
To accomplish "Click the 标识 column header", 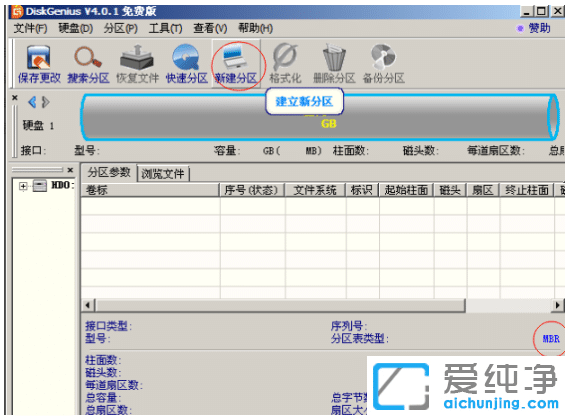I will point(362,190).
